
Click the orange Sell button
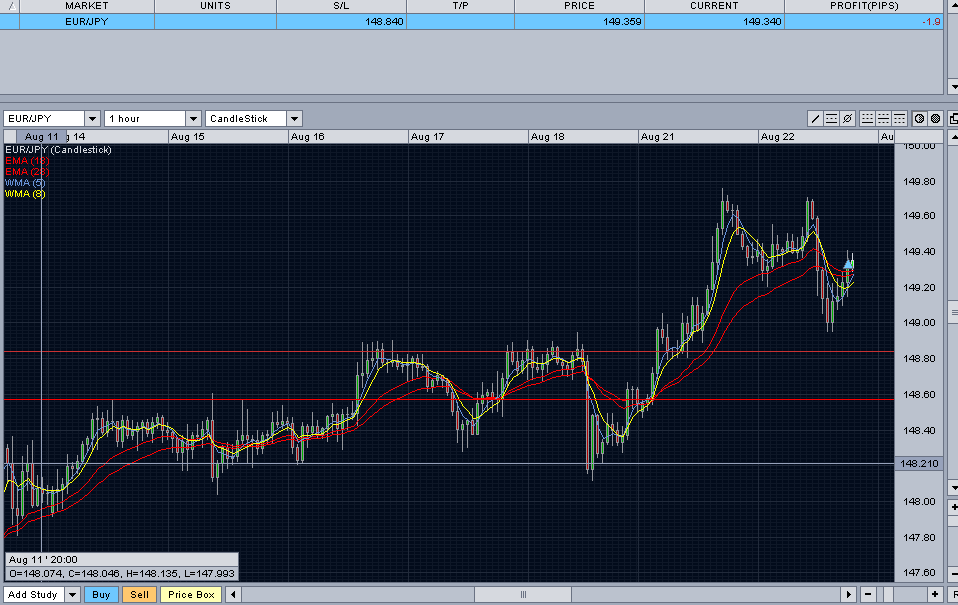(139, 595)
